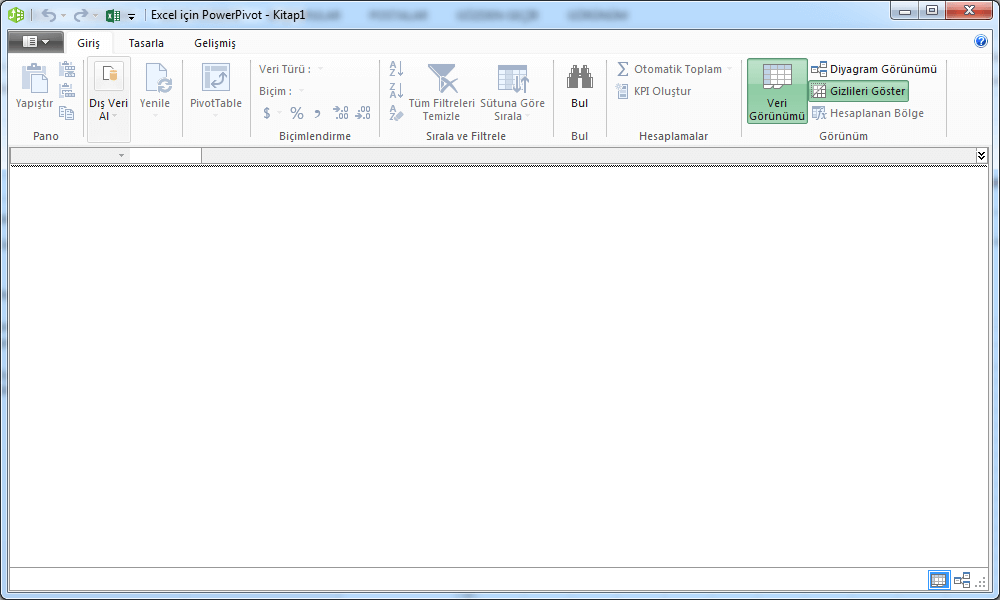Screen dimensions: 1000x600
Task: Click the PowerPivot app icon in title bar
Action: pos(16,14)
